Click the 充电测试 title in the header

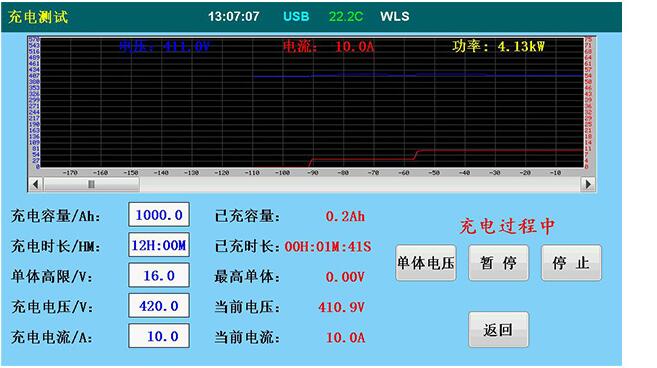tap(38, 17)
